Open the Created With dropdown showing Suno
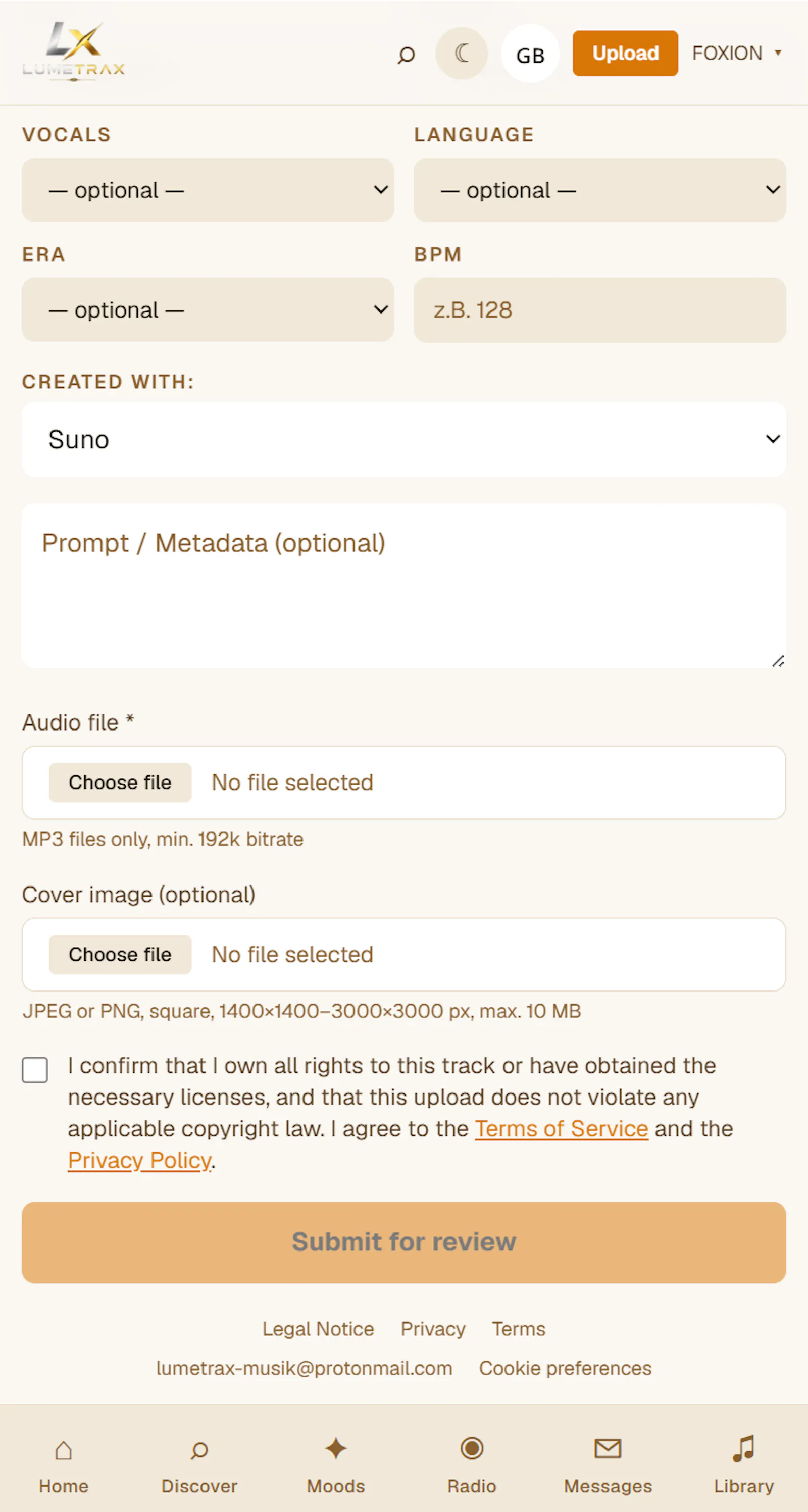This screenshot has height=1512, width=808. (x=404, y=439)
